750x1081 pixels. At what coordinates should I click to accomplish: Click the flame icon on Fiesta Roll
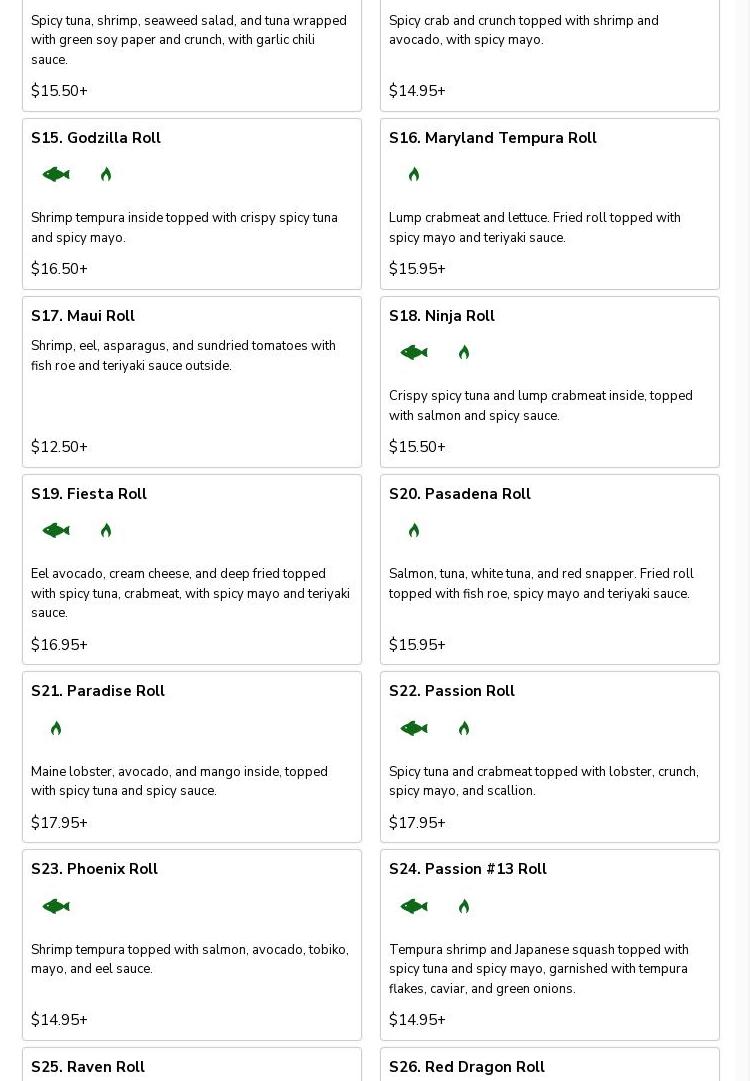click(106, 531)
